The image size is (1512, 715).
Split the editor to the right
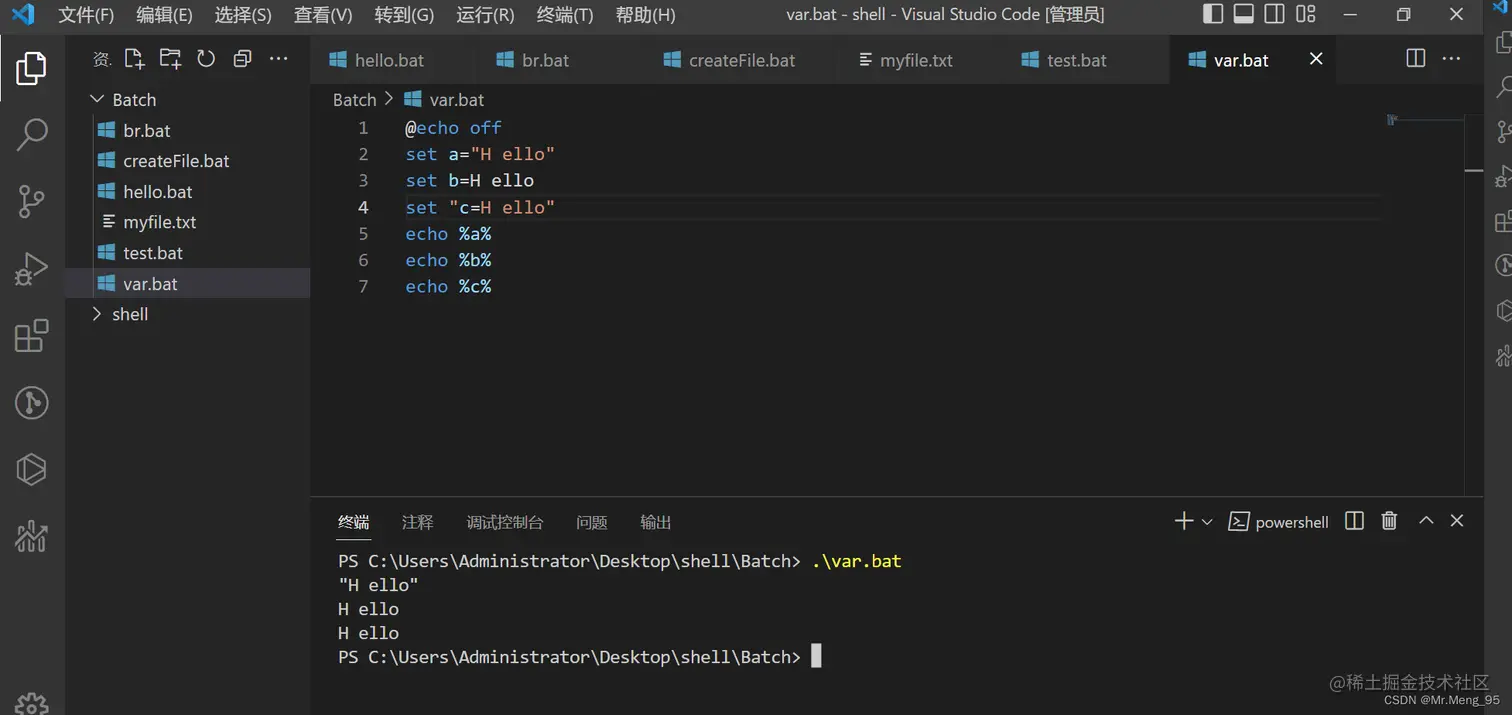tap(1415, 59)
